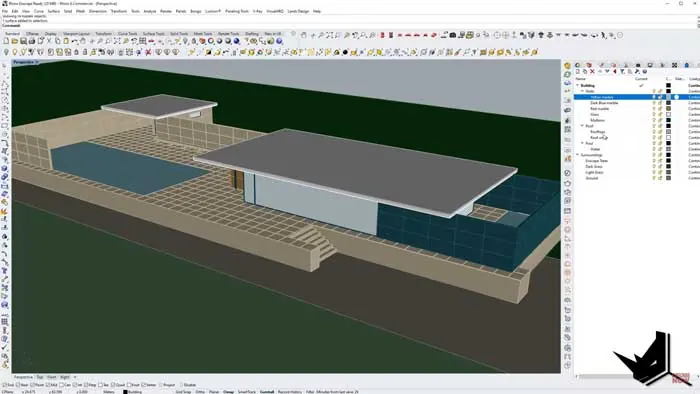
Task: Collapse the Surroundings layer group
Action: pyautogui.click(x=578, y=155)
